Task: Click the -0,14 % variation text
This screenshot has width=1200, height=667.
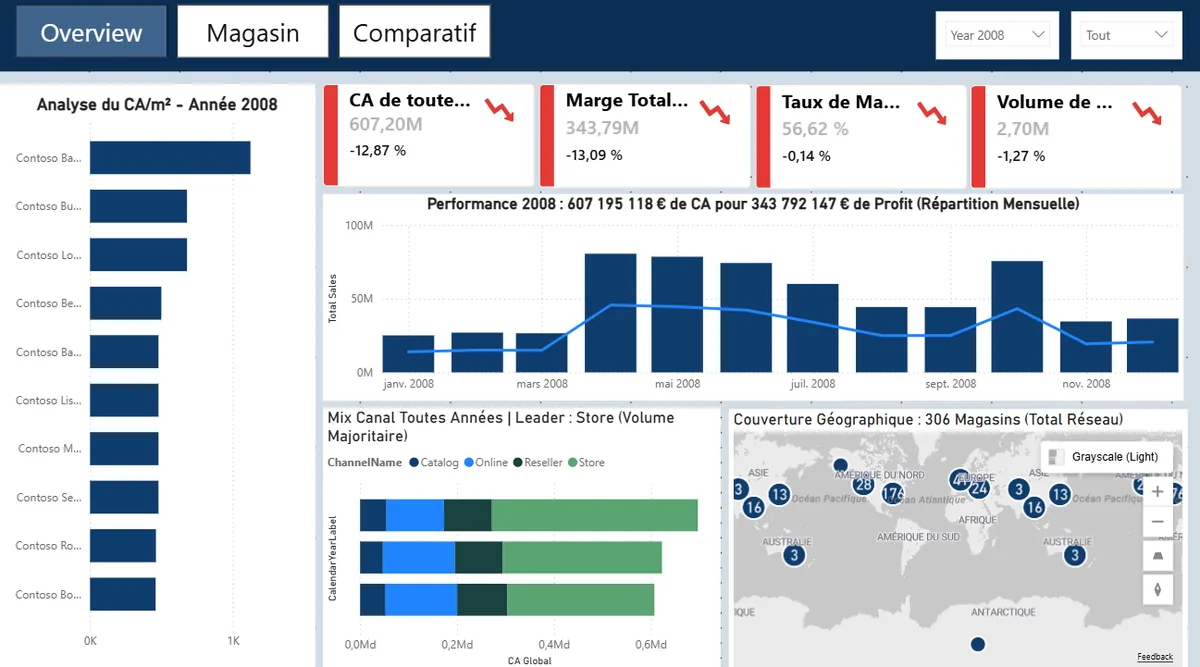Action: tap(806, 156)
